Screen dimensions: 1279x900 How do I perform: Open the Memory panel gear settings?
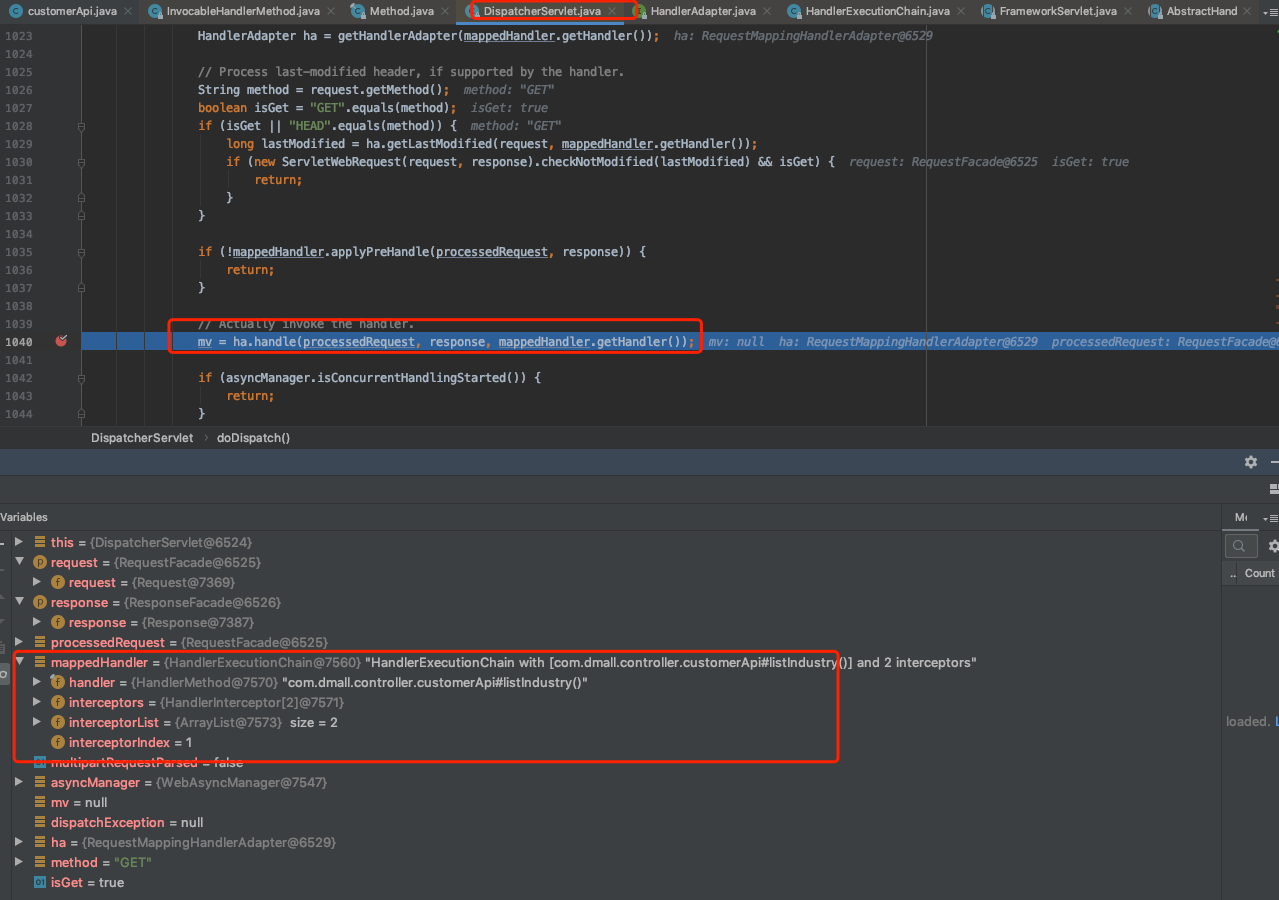click(x=1273, y=546)
